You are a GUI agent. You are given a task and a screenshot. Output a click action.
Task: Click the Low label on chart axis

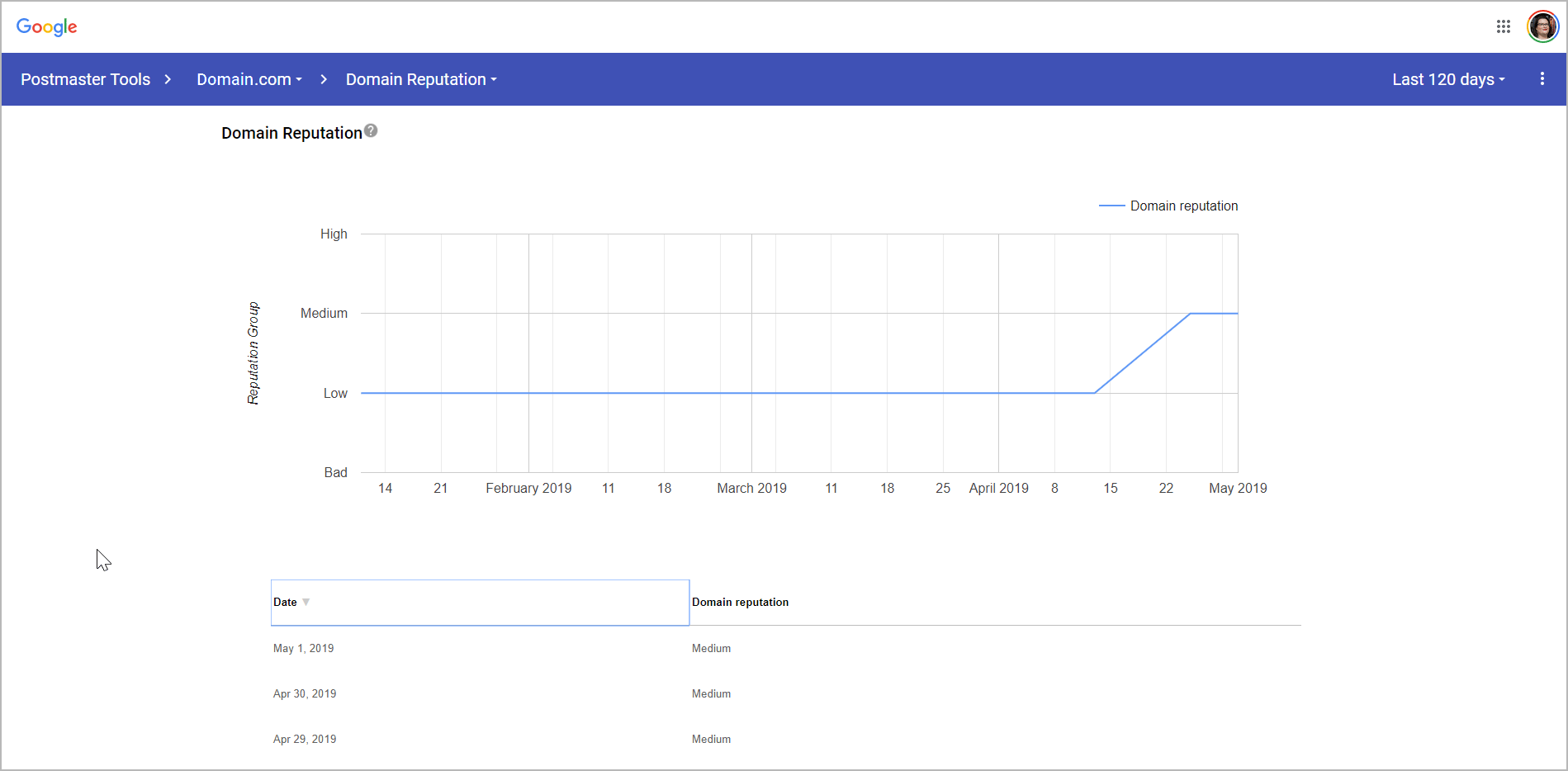coord(335,393)
